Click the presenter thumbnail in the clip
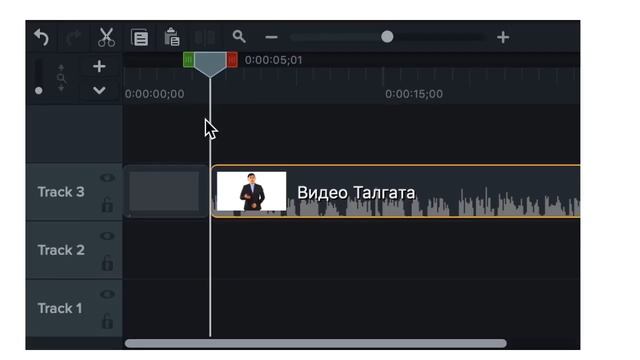 pyautogui.click(x=251, y=191)
